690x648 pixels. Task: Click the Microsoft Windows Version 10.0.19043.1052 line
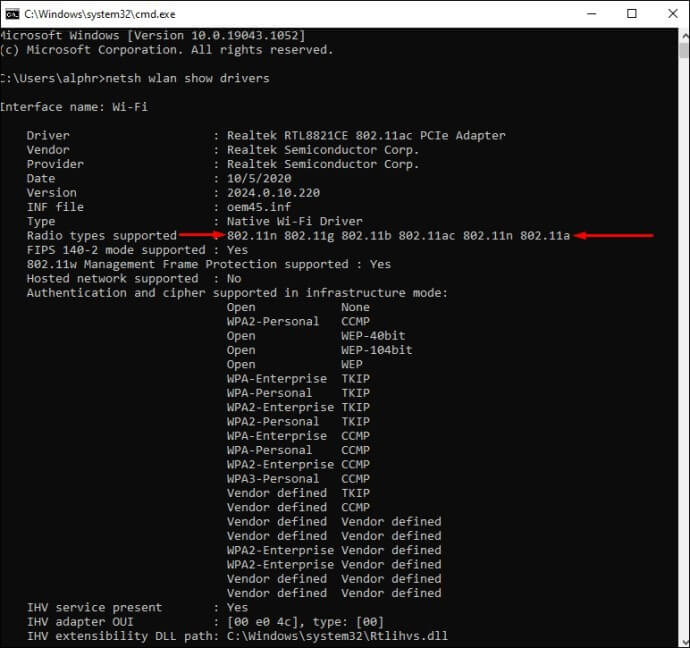(152, 35)
